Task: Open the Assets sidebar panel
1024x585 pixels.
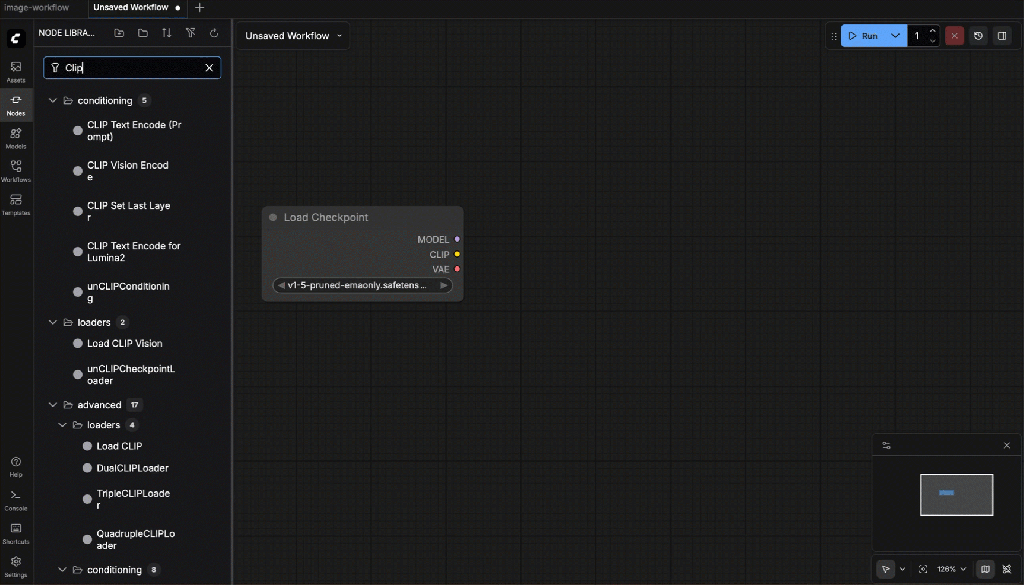Action: pyautogui.click(x=16, y=71)
